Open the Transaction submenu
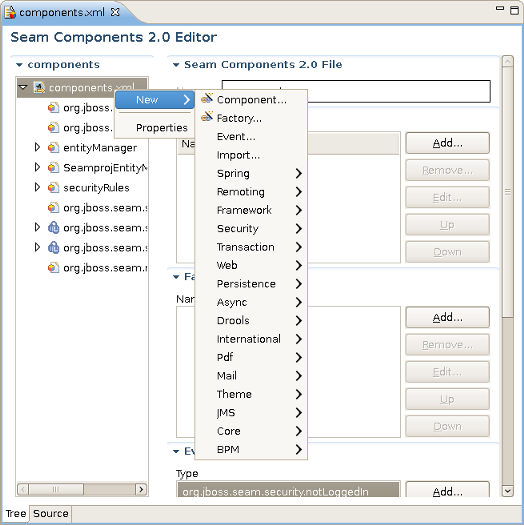The width and height of the screenshot is (524, 525). pyautogui.click(x=251, y=247)
